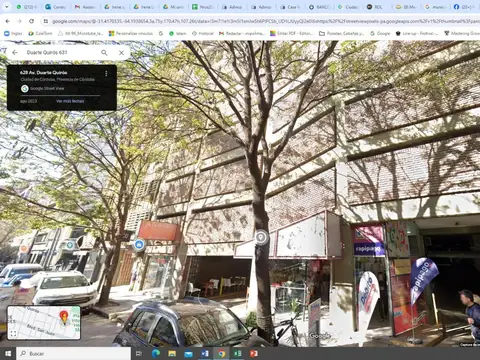Viewport: 480px width, 360px height.
Task: Open PowerPoint from the taskbar
Action: point(254,353)
